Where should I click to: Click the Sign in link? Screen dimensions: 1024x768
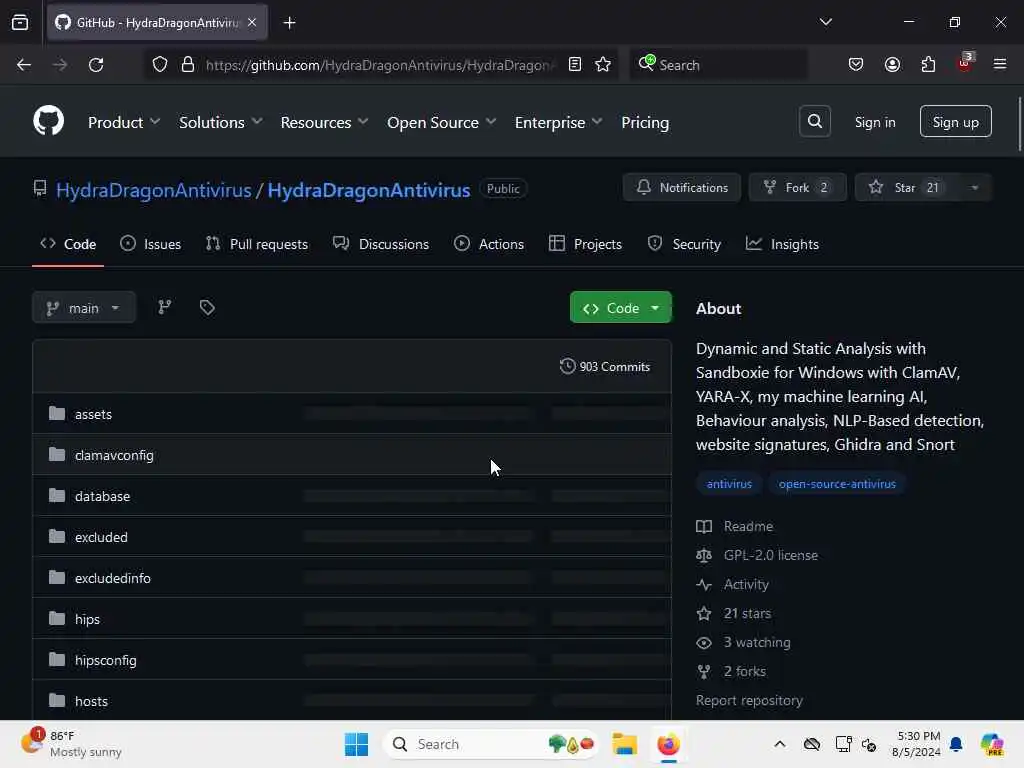point(874,122)
